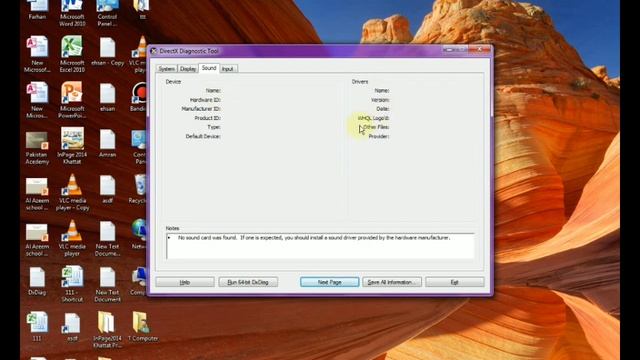Click the VLC media player - Copy icon
The width and height of the screenshot is (640, 360).
click(x=72, y=192)
